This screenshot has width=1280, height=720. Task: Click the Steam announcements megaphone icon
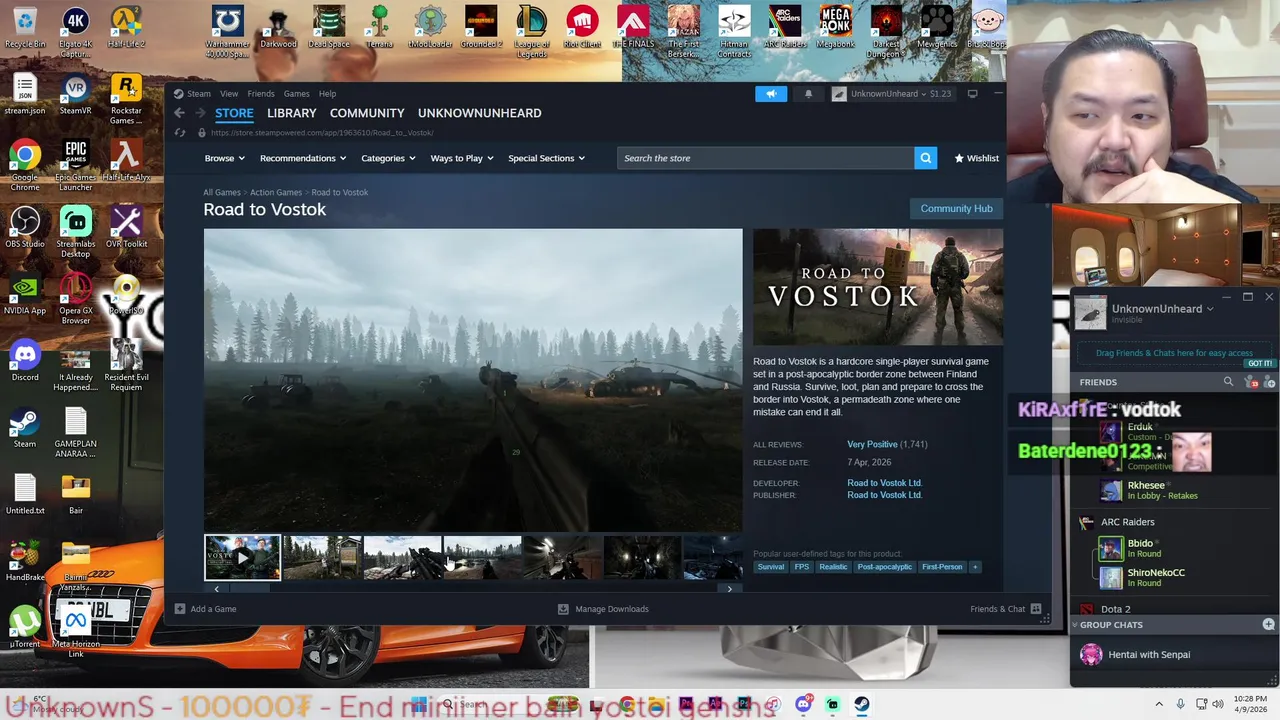click(771, 94)
